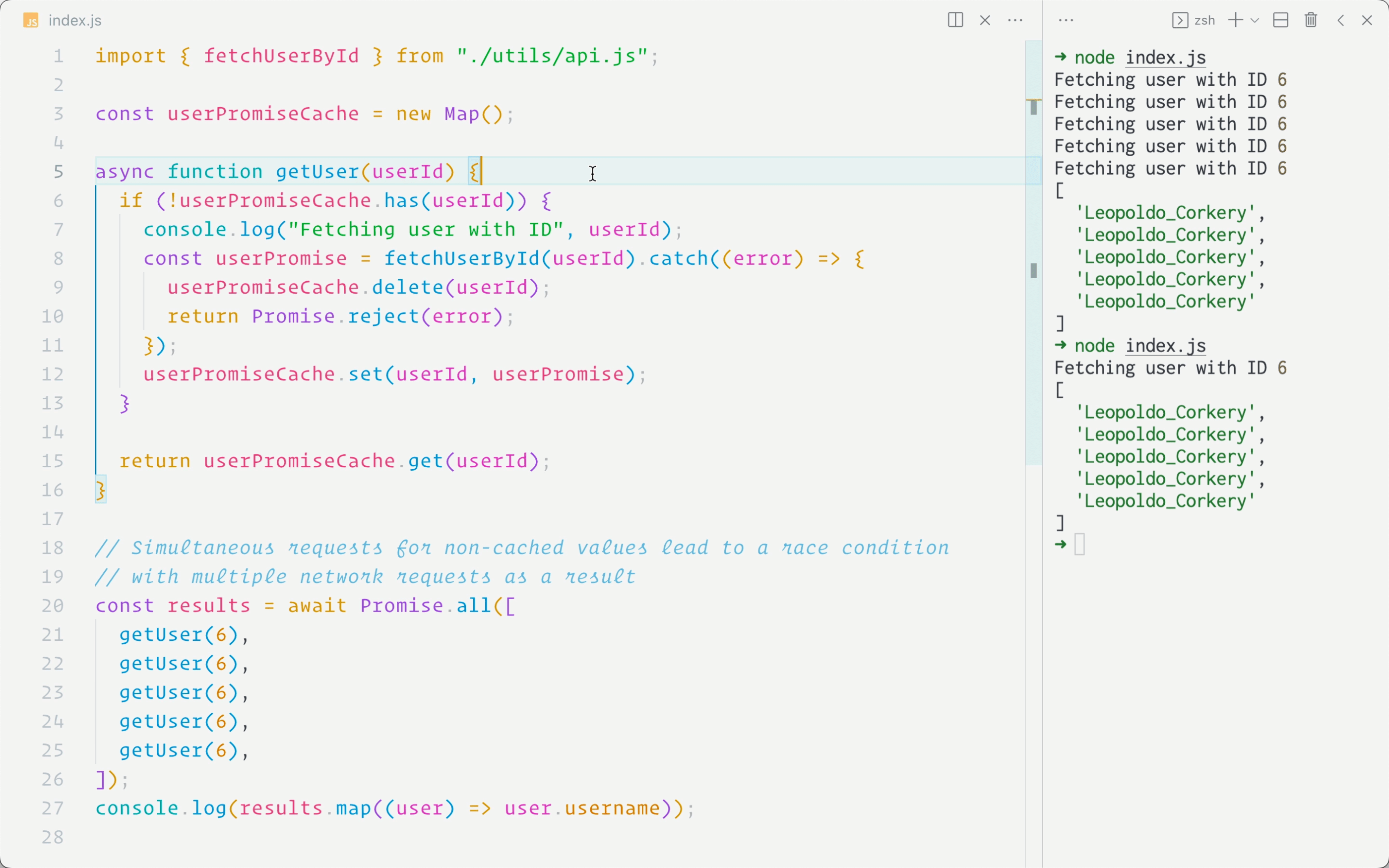The height and width of the screenshot is (868, 1389).
Task: Click the "getUser" function name on line 5
Action: (x=317, y=172)
